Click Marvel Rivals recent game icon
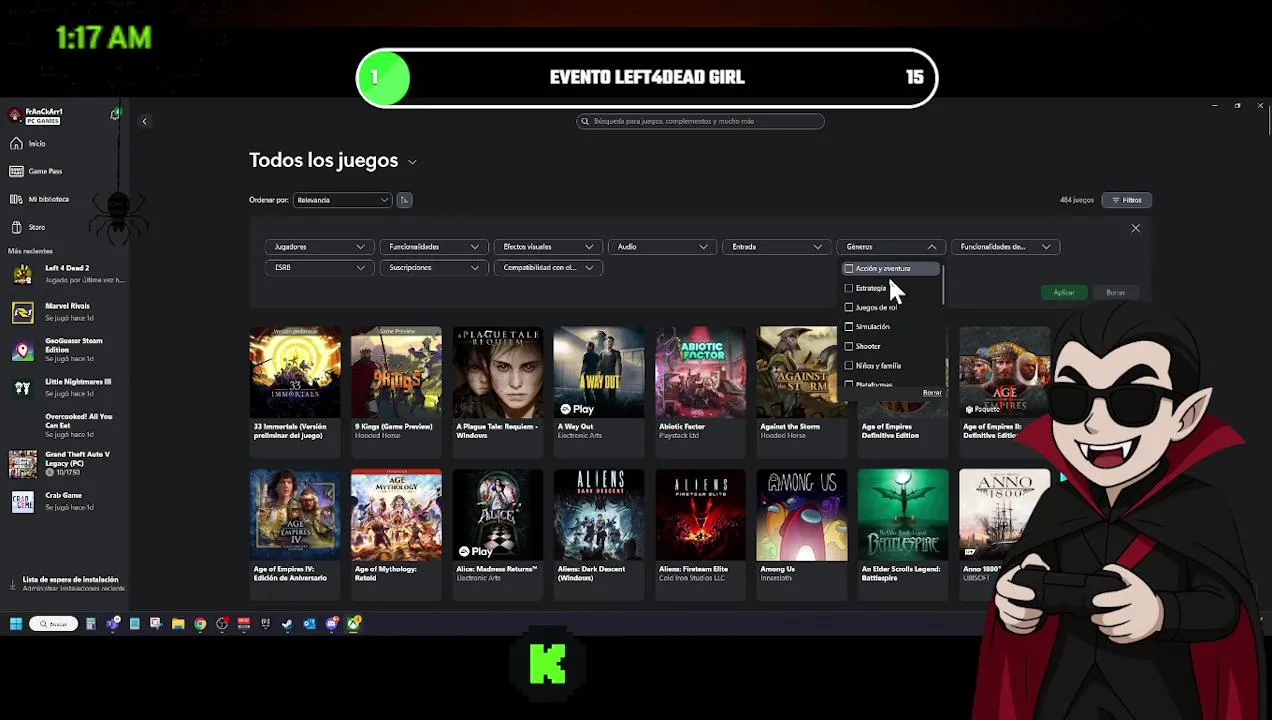1272x720 pixels. point(22,311)
